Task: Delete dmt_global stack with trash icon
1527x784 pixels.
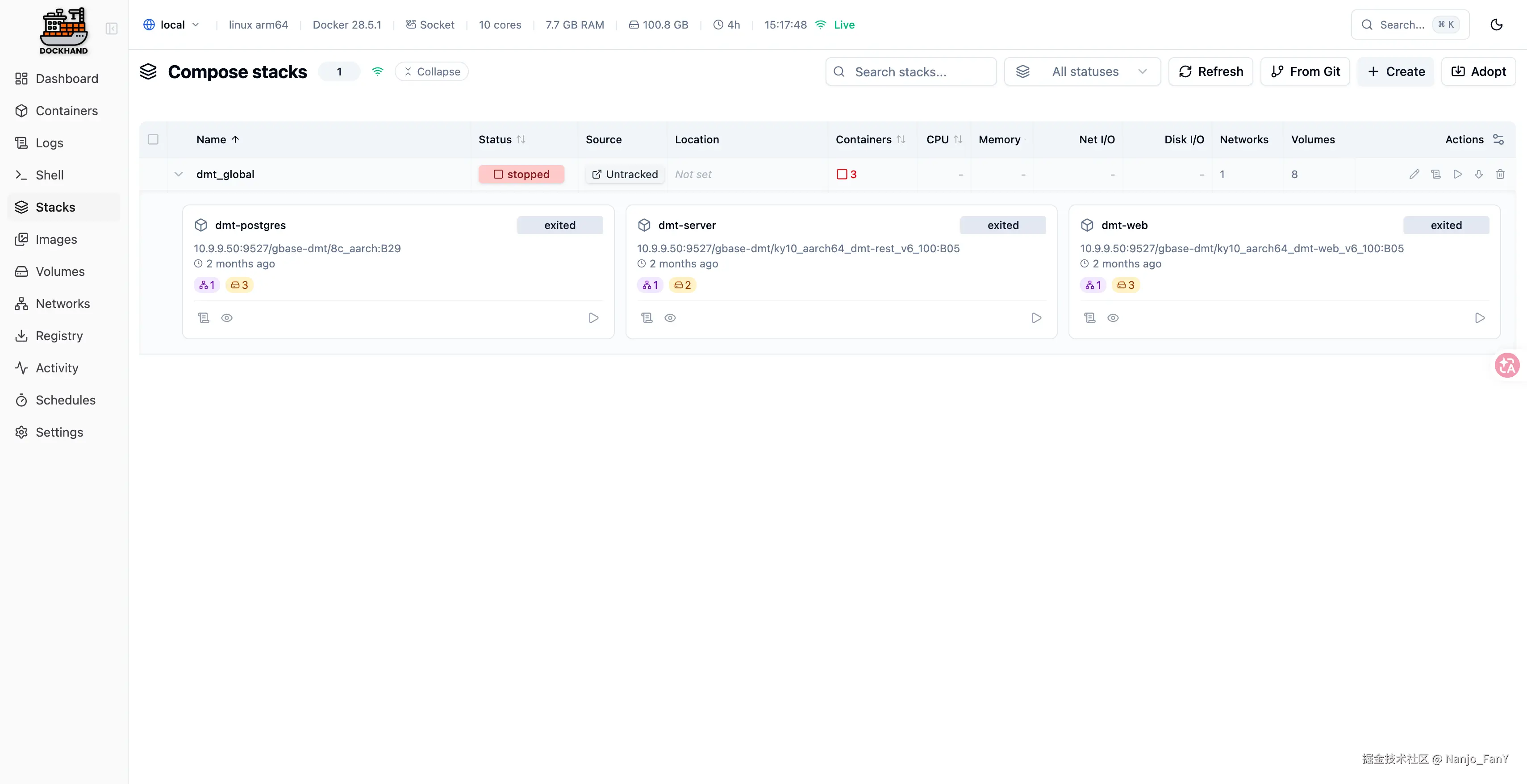Action: pos(1500,174)
